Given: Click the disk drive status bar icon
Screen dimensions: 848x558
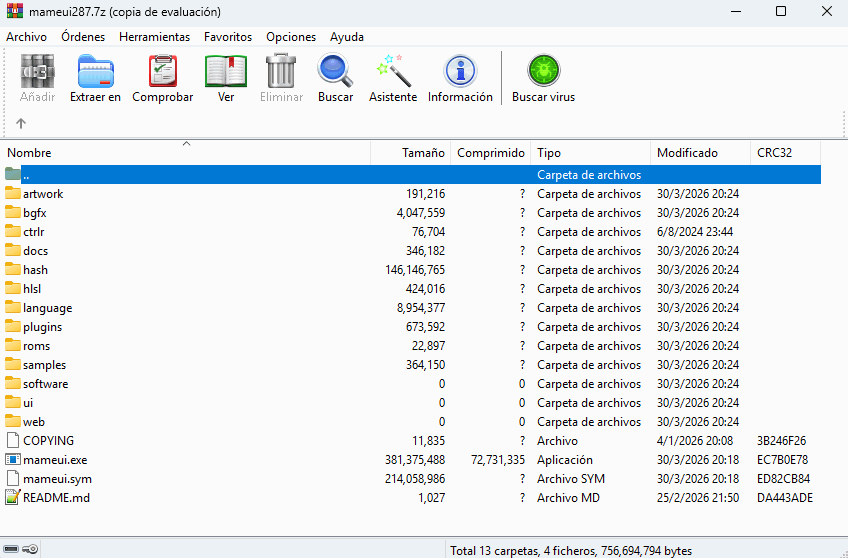Looking at the screenshot, I should [x=11, y=550].
